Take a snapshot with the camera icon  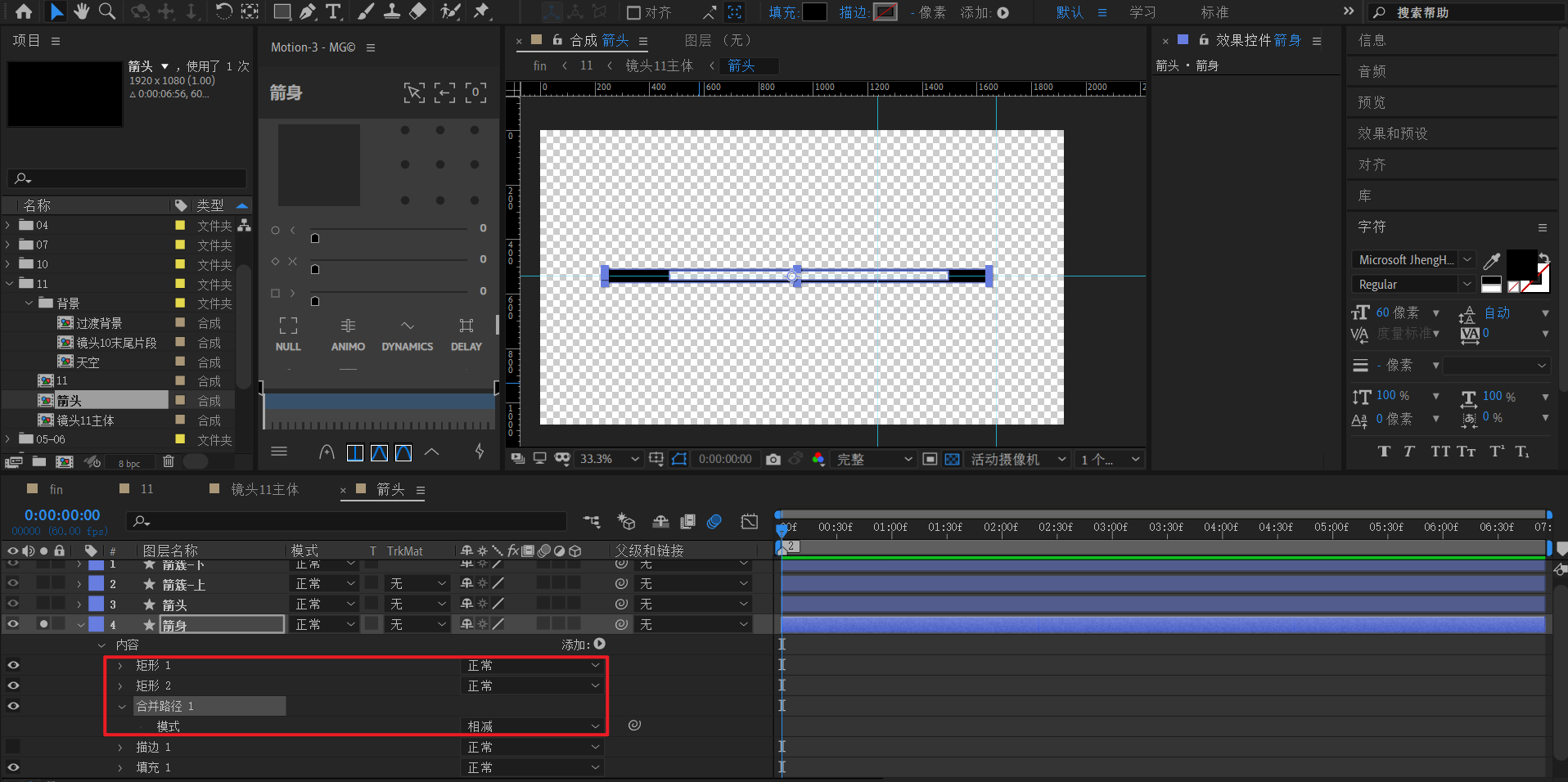pyautogui.click(x=773, y=460)
